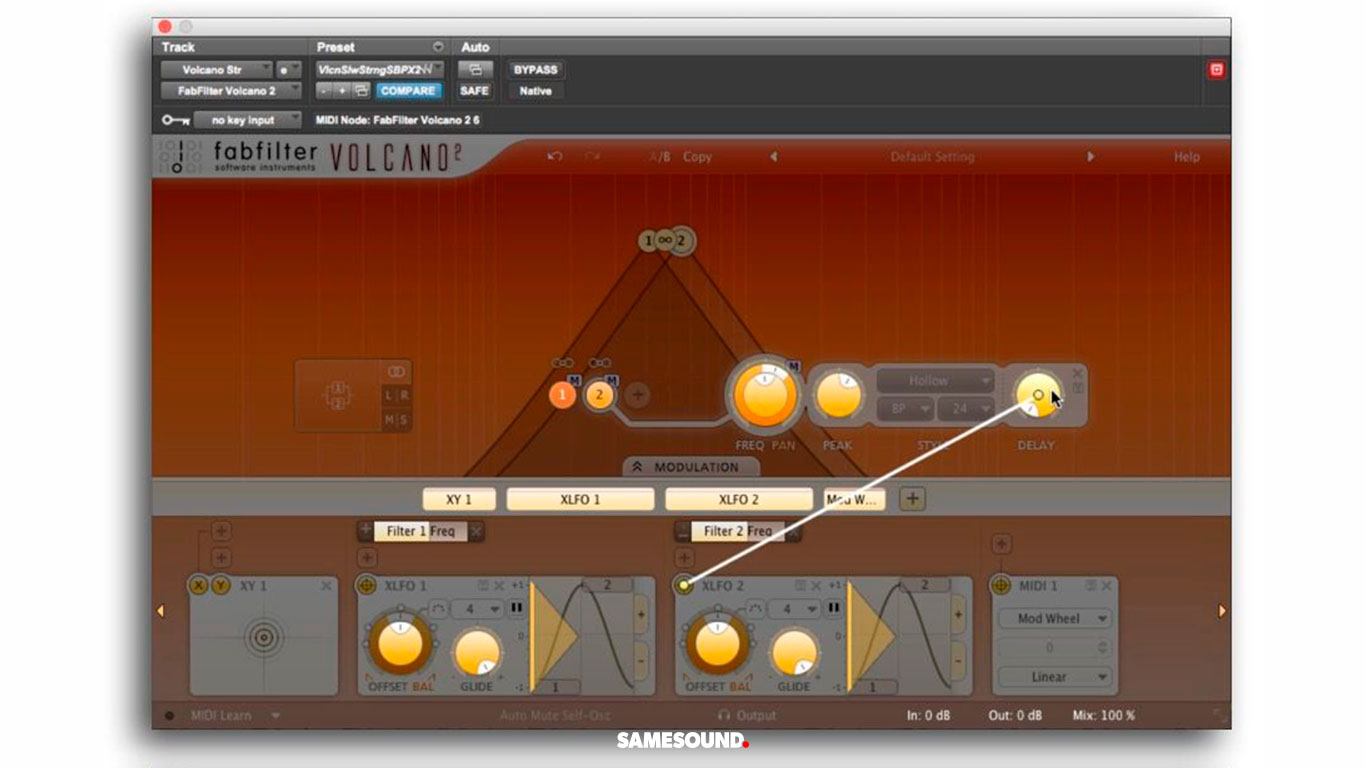The height and width of the screenshot is (768, 1366).
Task: Click the key input key icon
Action: (175, 120)
